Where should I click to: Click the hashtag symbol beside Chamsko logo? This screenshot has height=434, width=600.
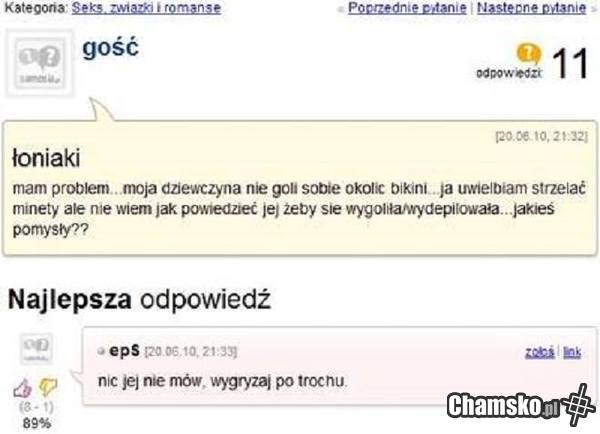[578, 405]
